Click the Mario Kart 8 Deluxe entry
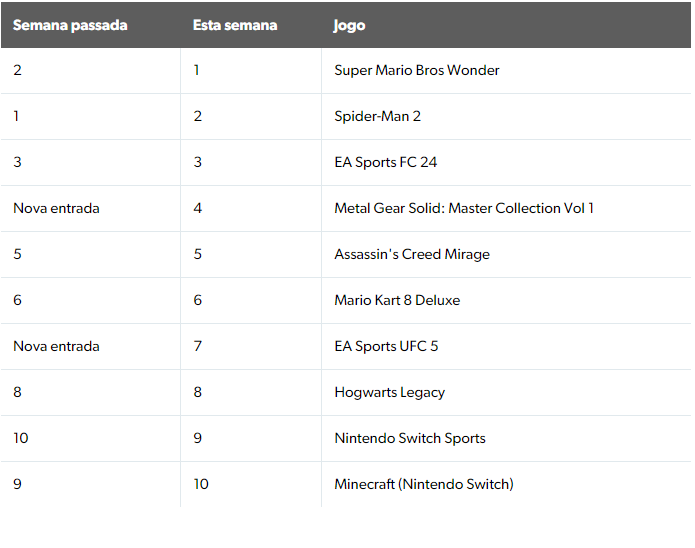 click(397, 300)
